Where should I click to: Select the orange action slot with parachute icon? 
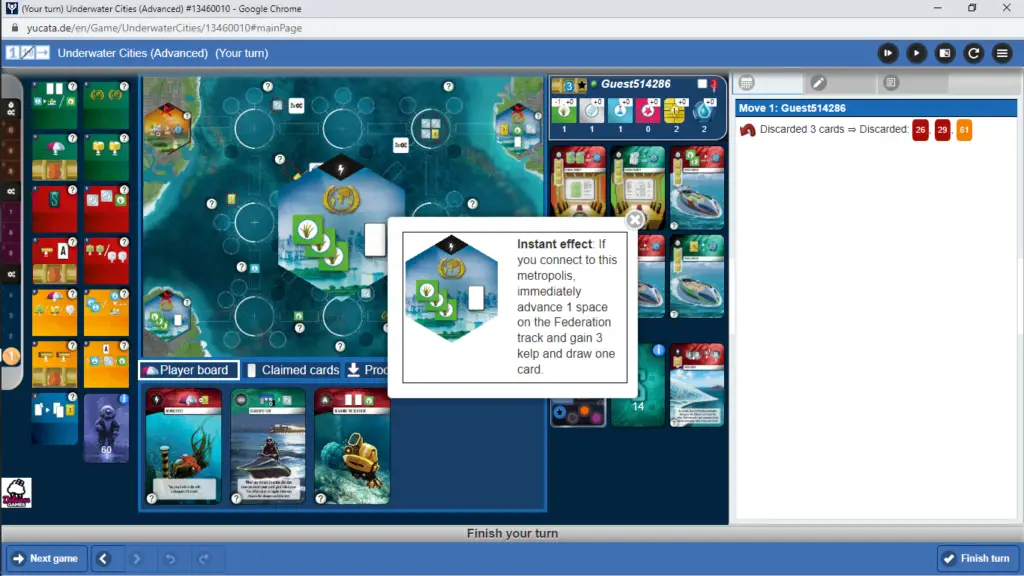tap(54, 313)
